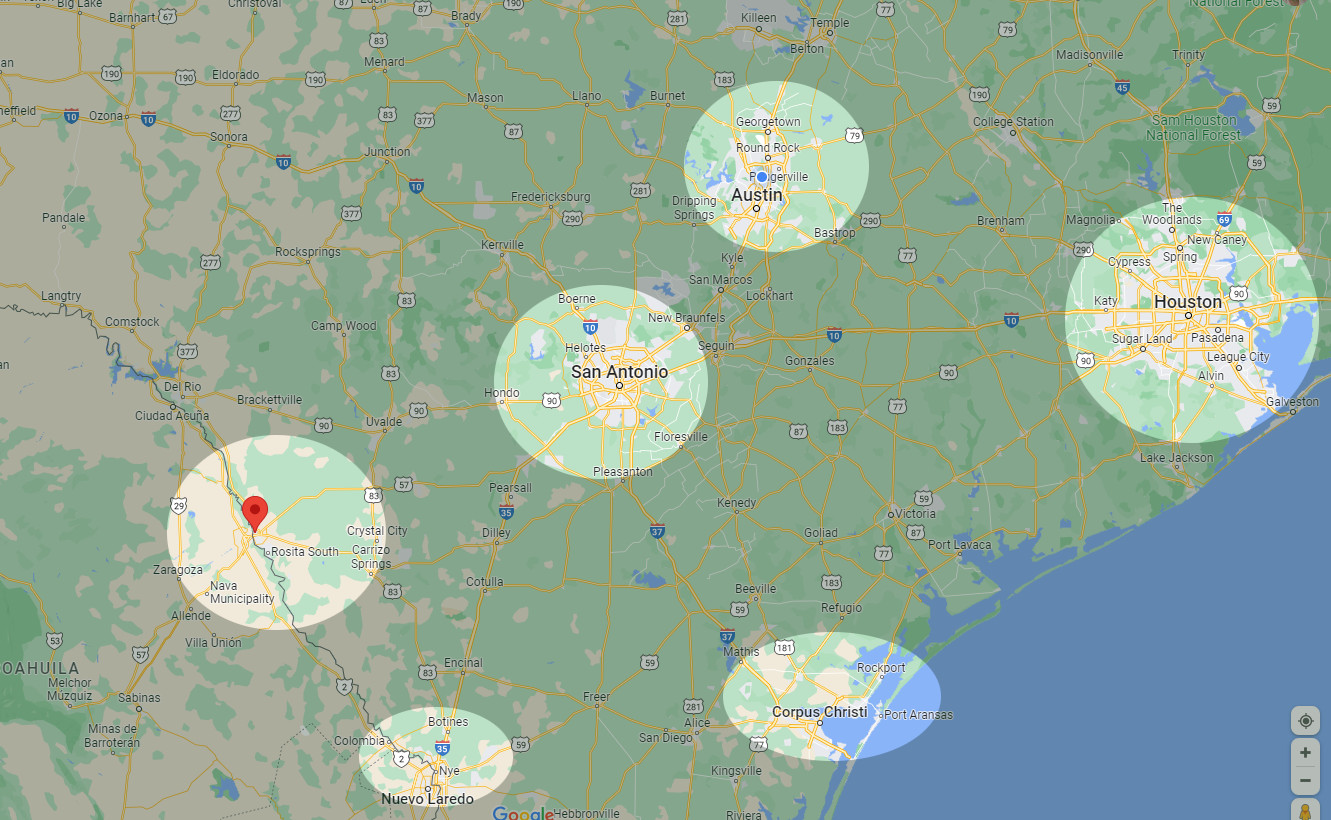Image resolution: width=1331 pixels, height=820 pixels.
Task: Select the yellow Street View pegman
Action: click(x=1305, y=810)
